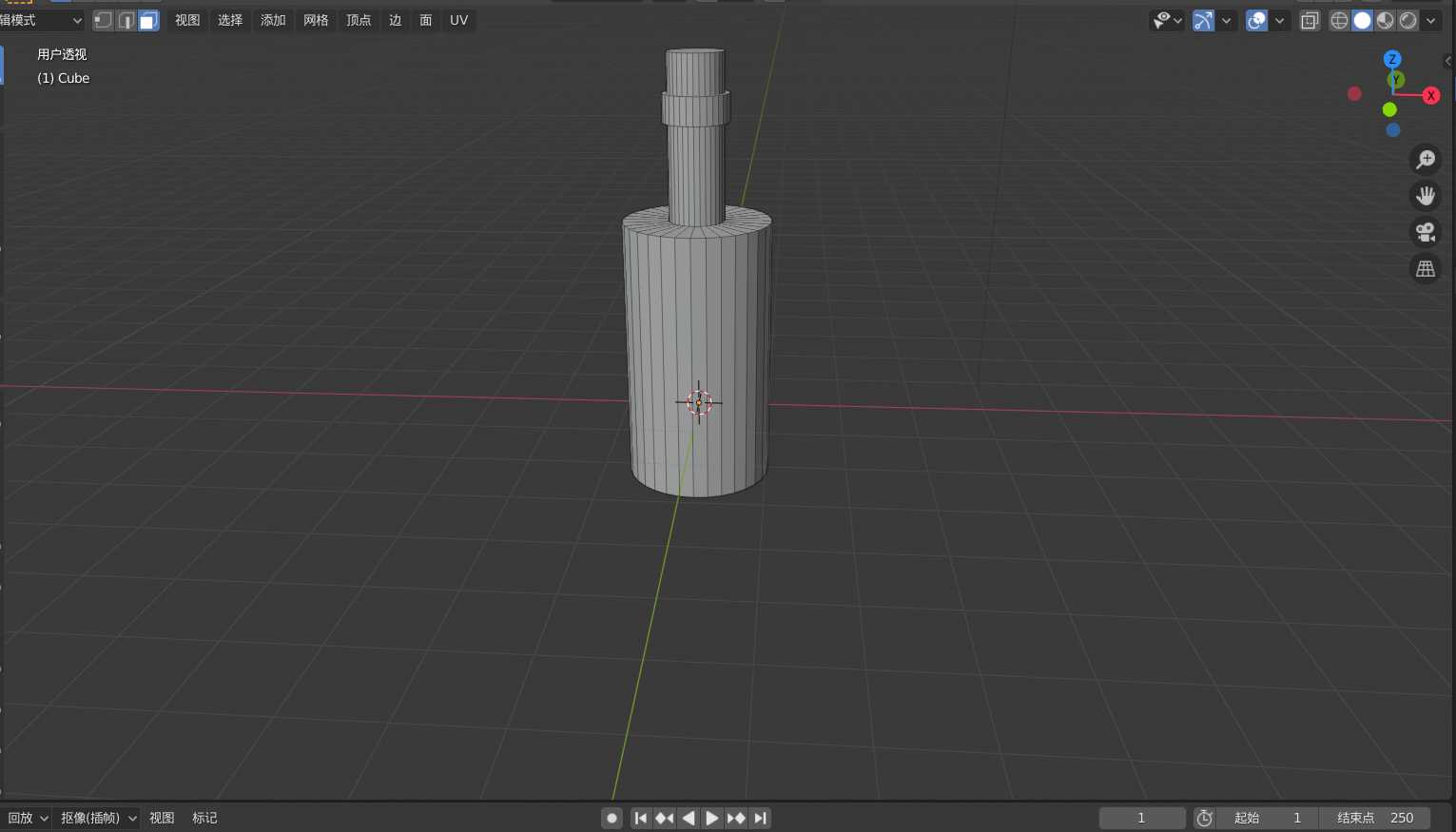Click the negative X red gizmo dot
The image size is (1456, 832).
coord(1354,93)
